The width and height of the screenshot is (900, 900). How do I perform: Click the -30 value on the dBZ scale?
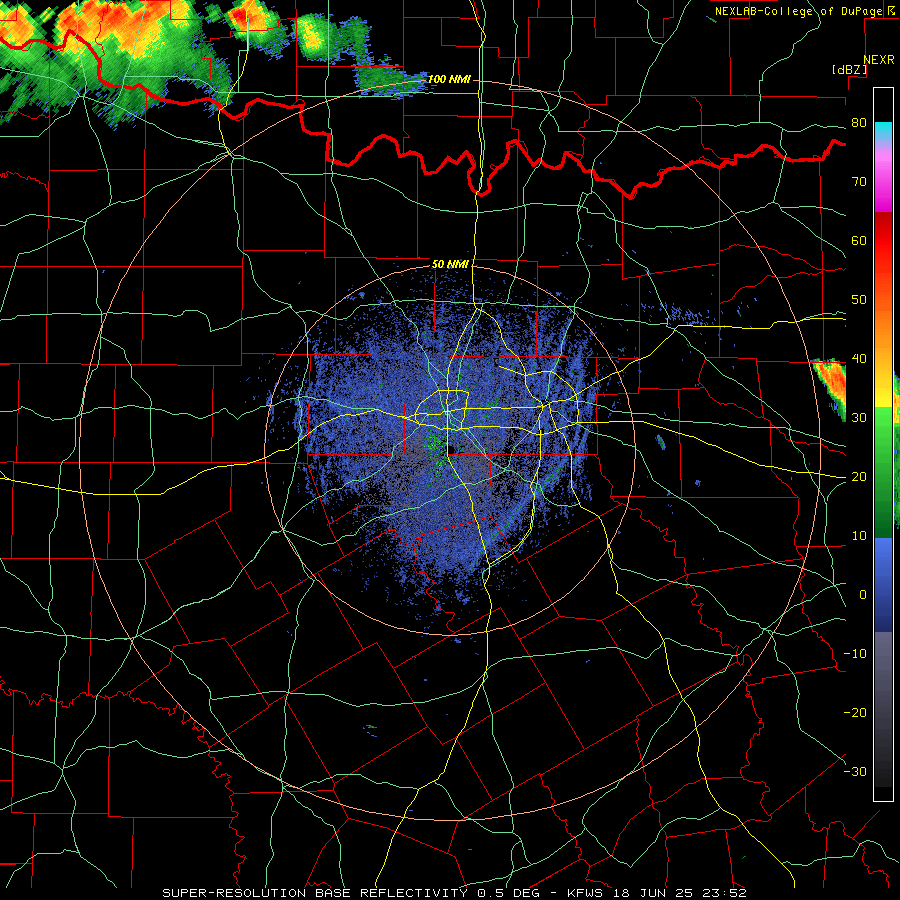coord(855,771)
